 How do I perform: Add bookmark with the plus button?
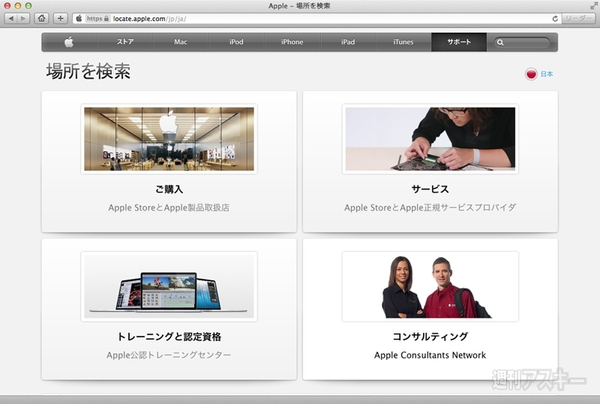tap(60, 18)
